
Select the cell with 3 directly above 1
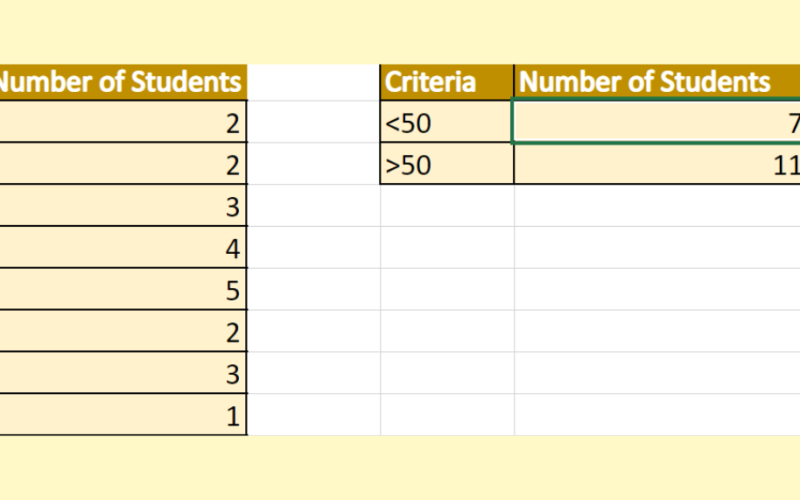122,373
